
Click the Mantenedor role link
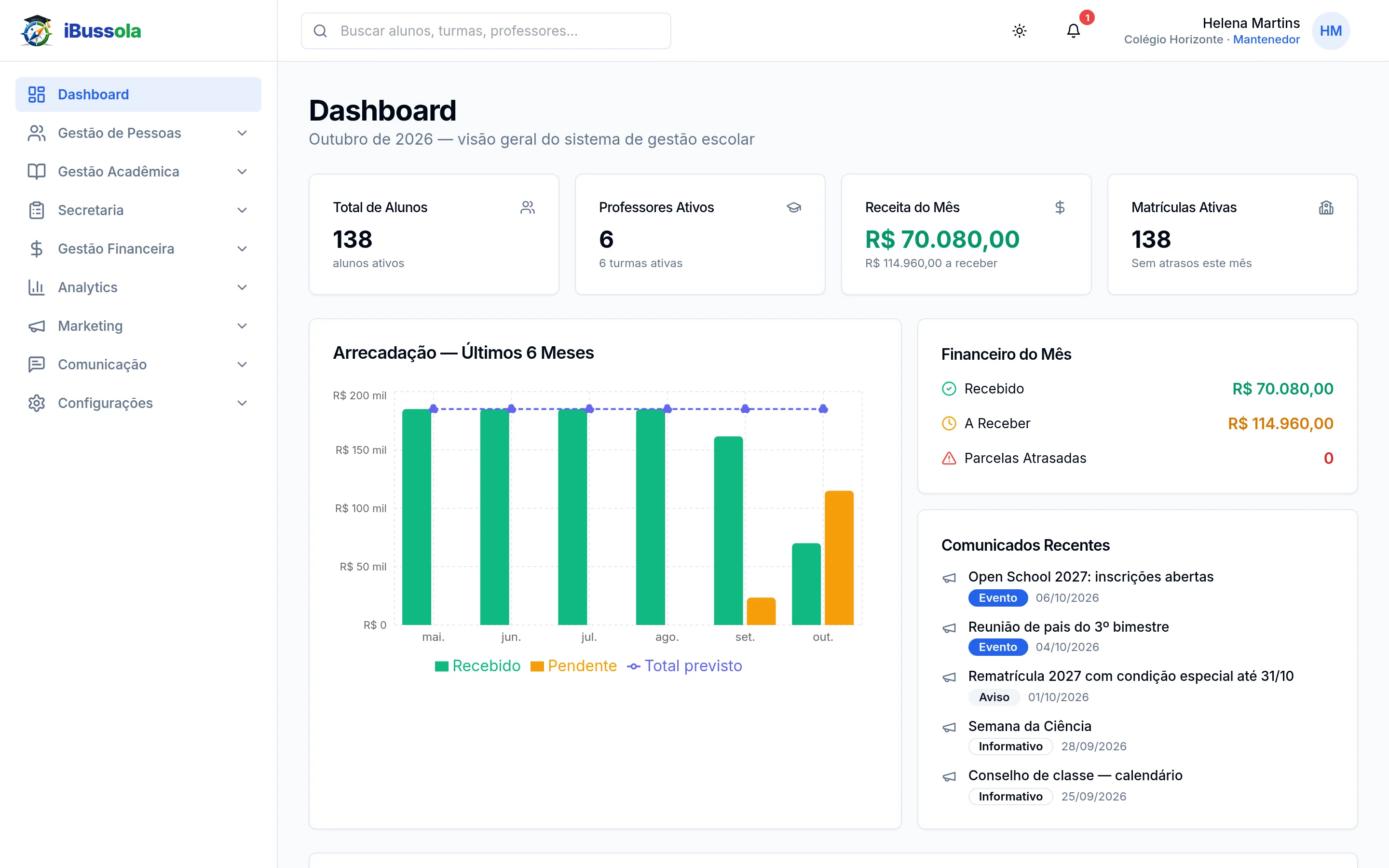click(1266, 40)
